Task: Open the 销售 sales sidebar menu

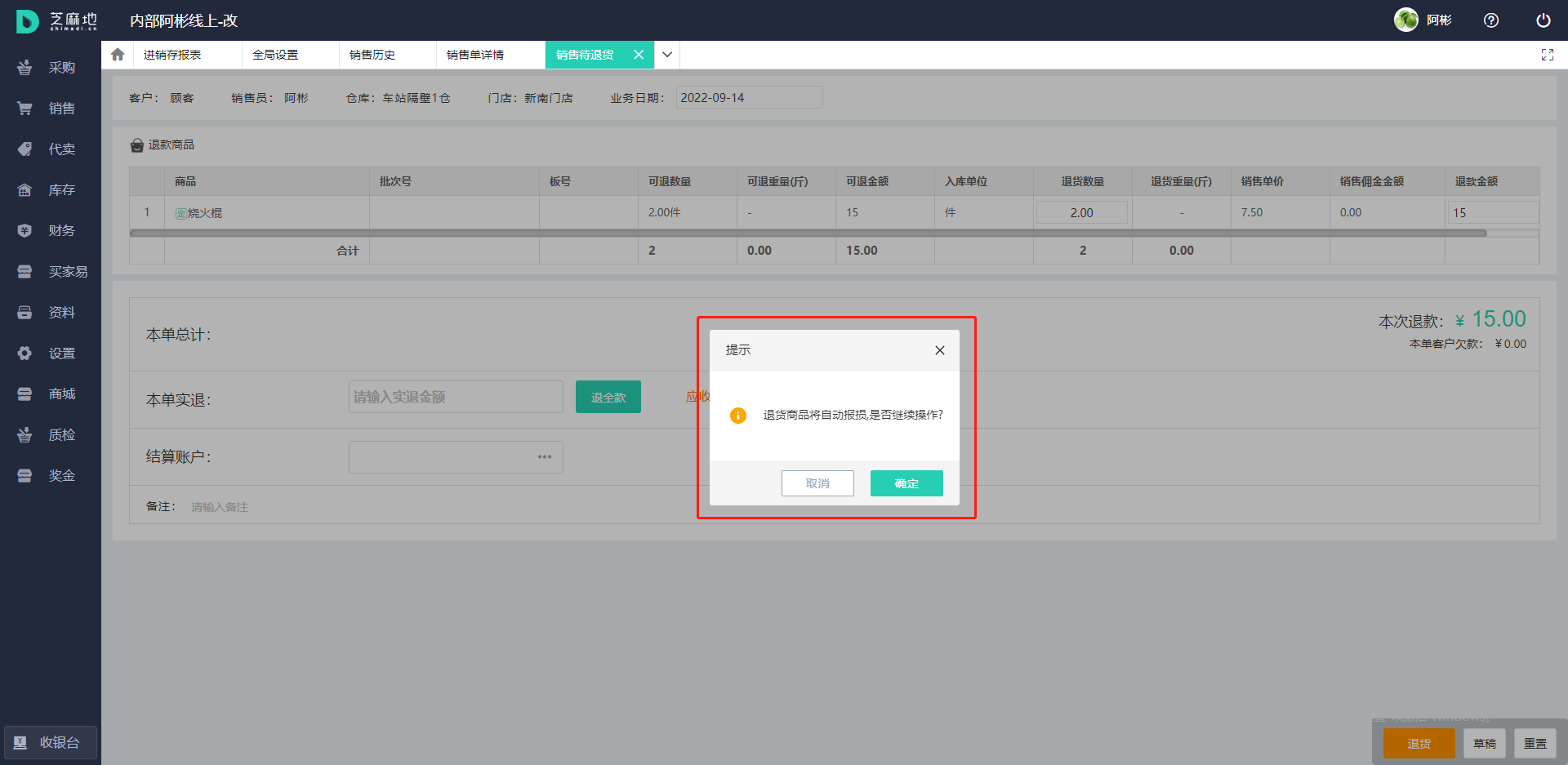Action: 49,109
